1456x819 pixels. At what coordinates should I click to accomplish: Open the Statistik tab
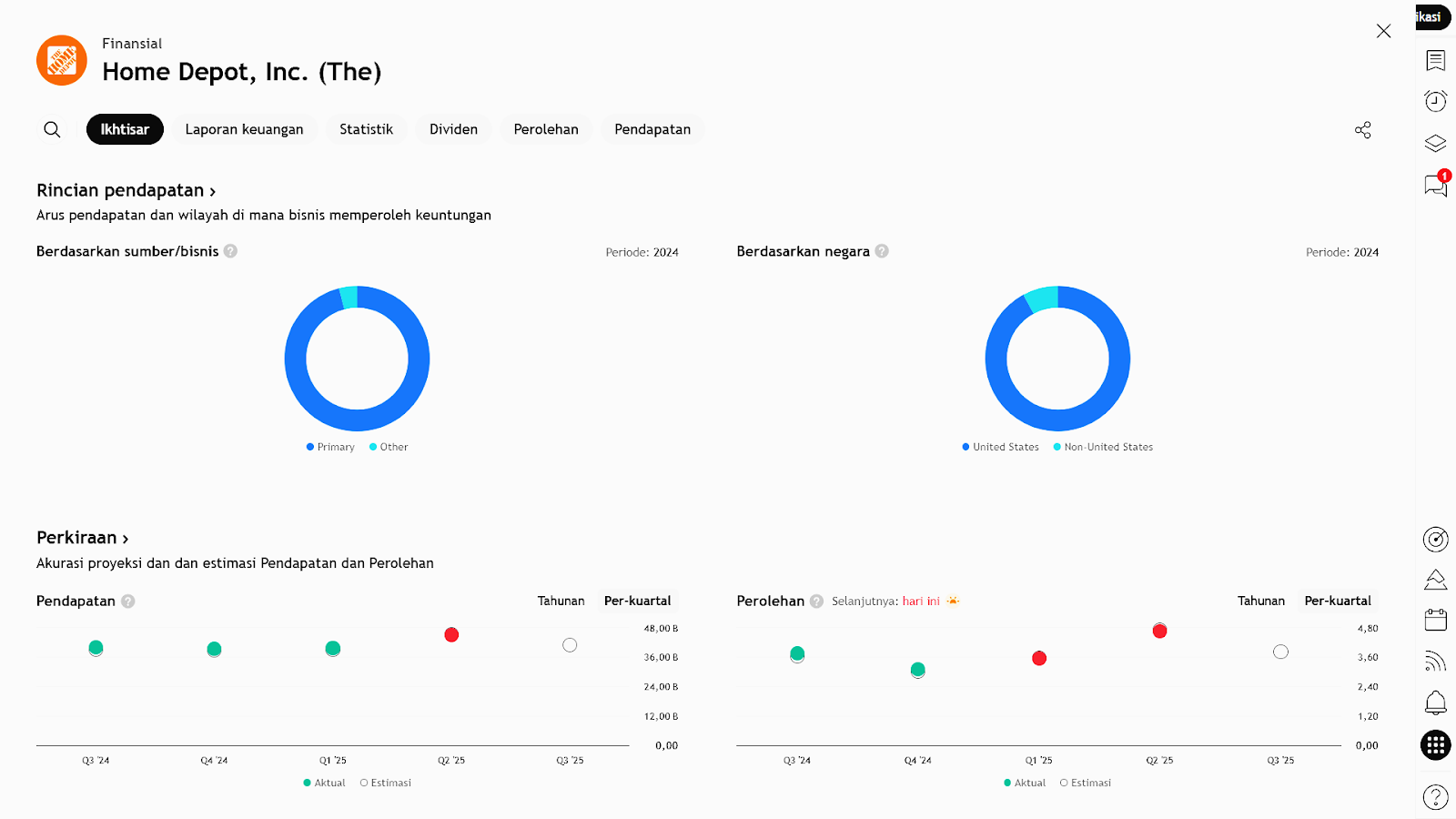point(366,129)
